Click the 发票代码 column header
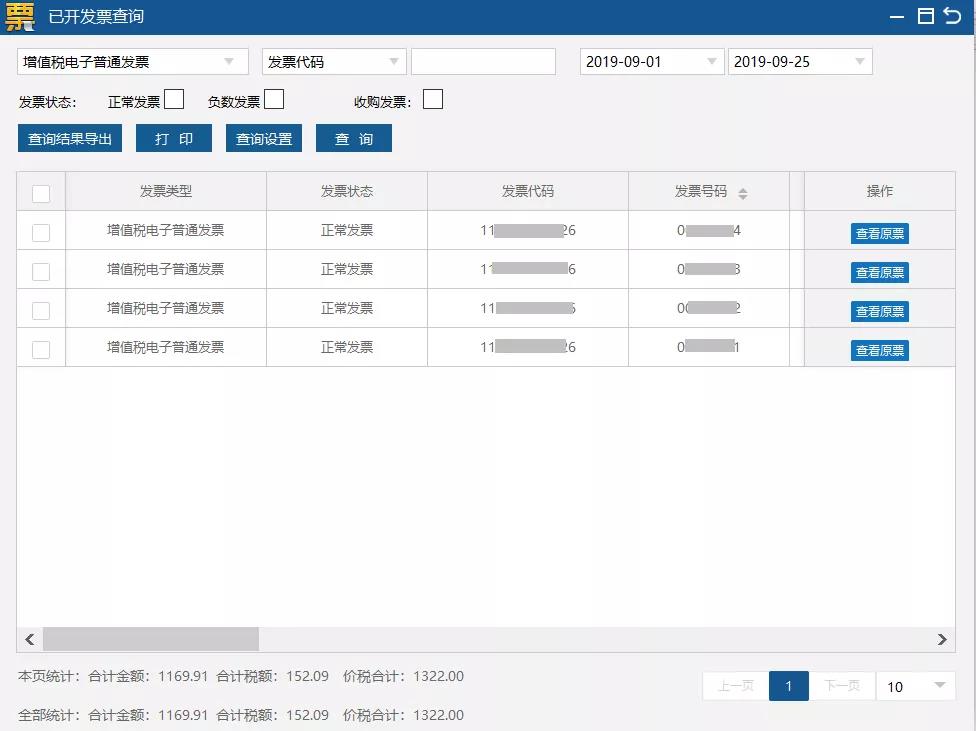The width and height of the screenshot is (976, 731). click(528, 191)
